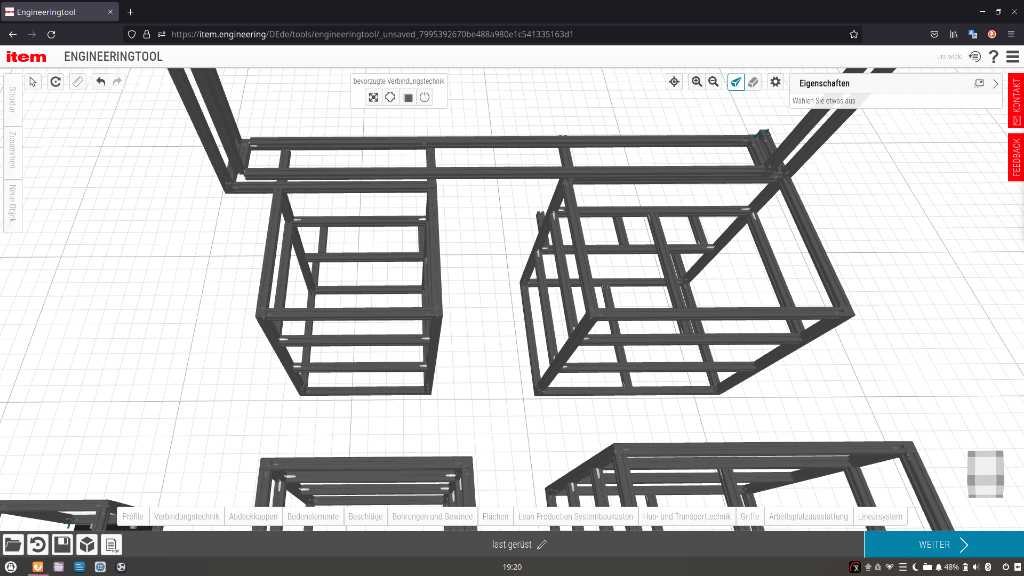Zoom out of the 3D model

pyautogui.click(x=714, y=82)
